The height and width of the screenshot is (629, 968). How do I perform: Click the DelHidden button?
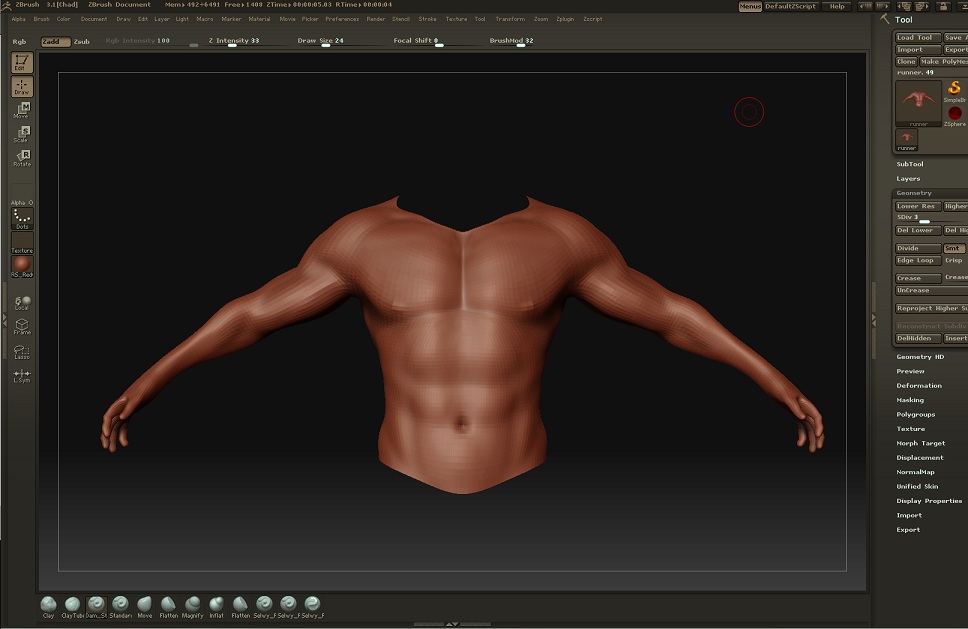(x=918, y=338)
